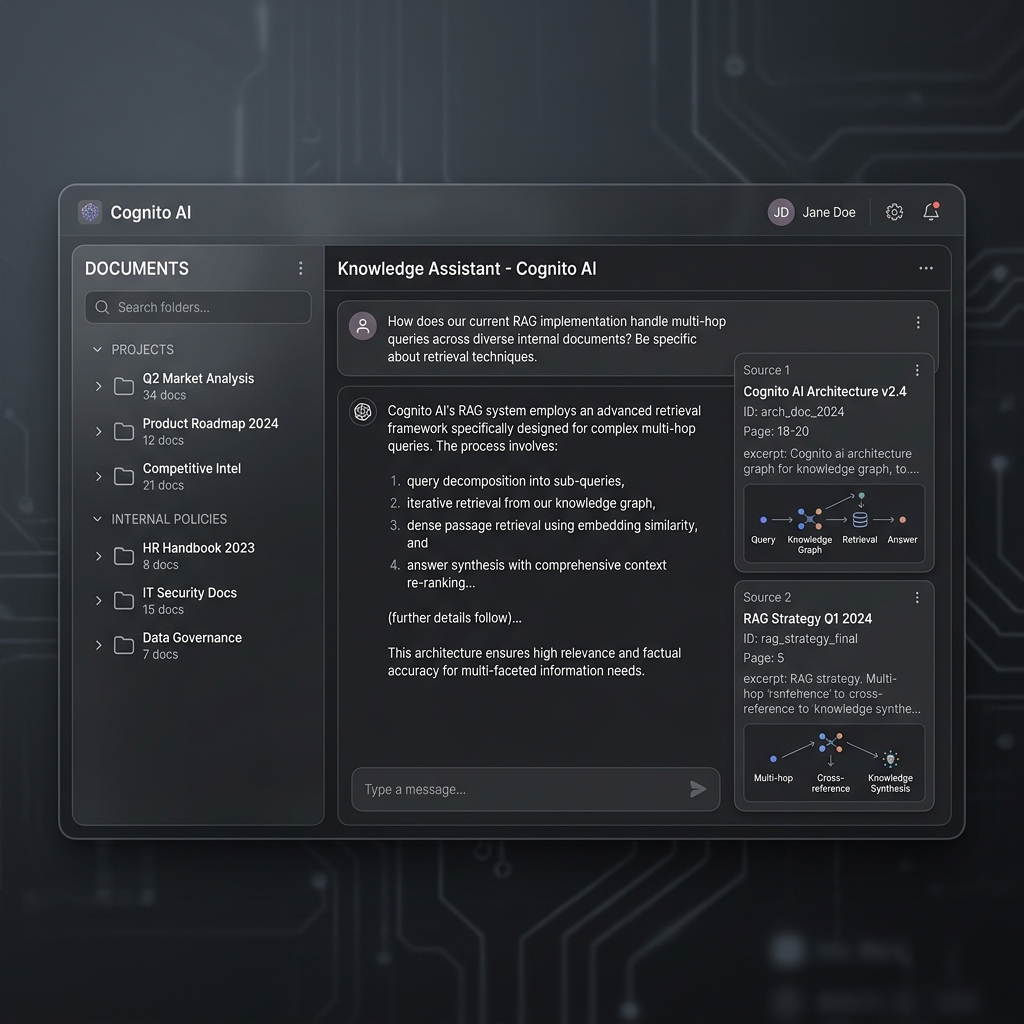
Task: Select Data Governance folder name
Action: point(192,637)
